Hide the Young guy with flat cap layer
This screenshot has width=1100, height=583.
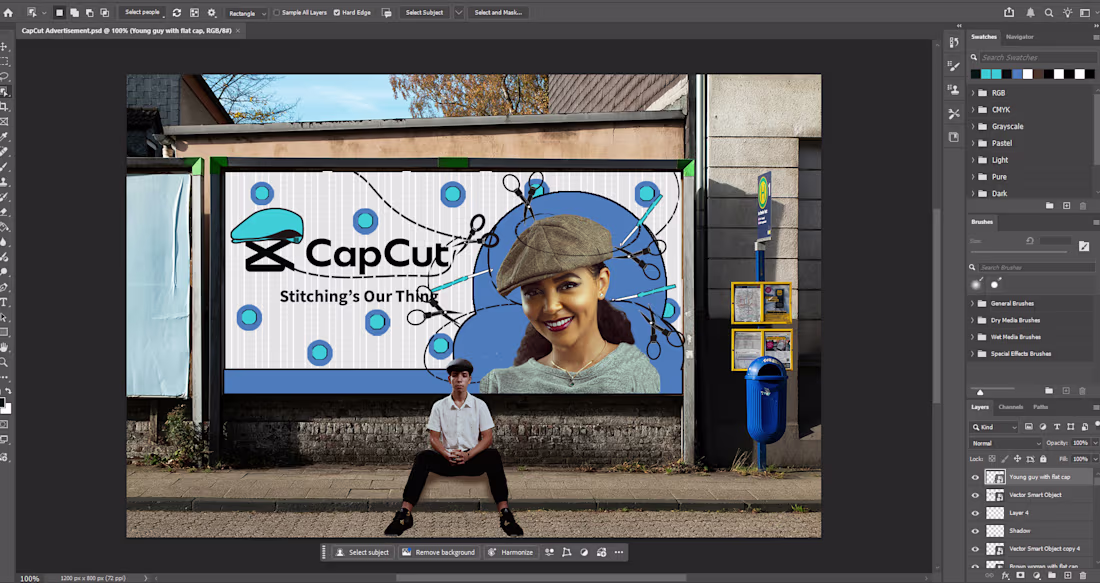click(x=975, y=477)
